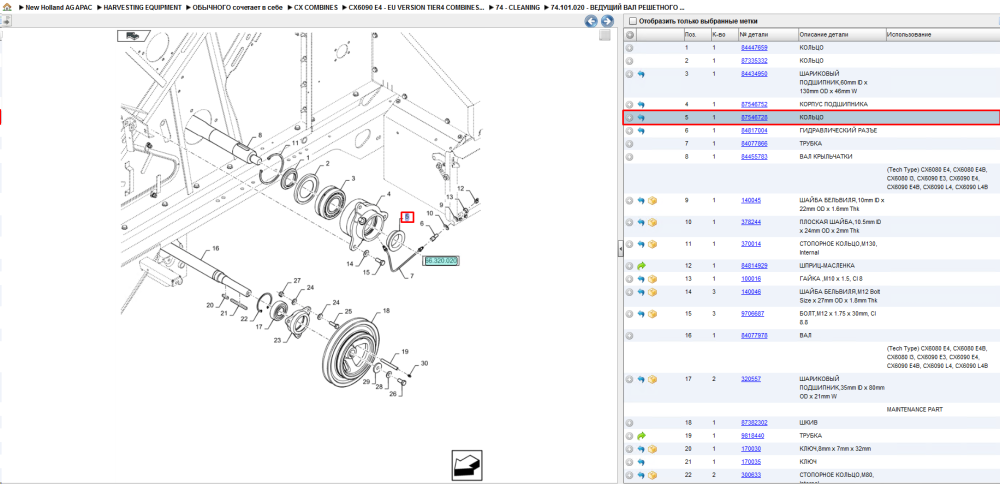Click the green arrow icon for part 9818440
The width and height of the screenshot is (1000, 484).
point(641,436)
